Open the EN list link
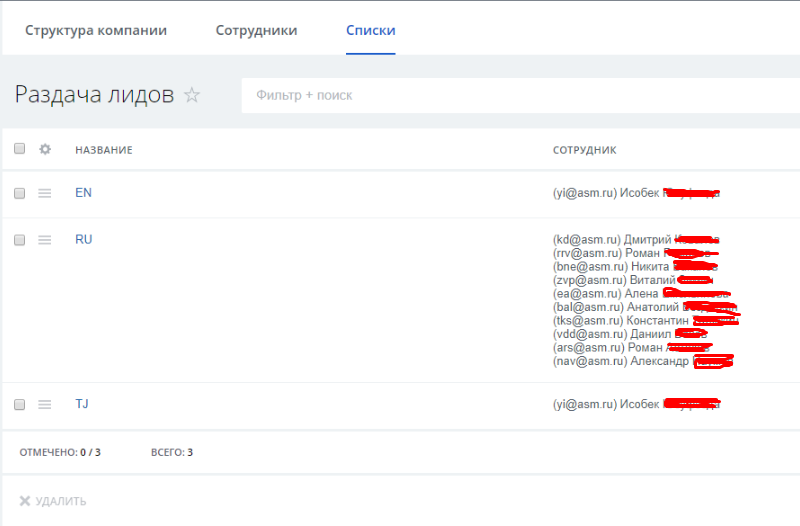 pyautogui.click(x=83, y=193)
